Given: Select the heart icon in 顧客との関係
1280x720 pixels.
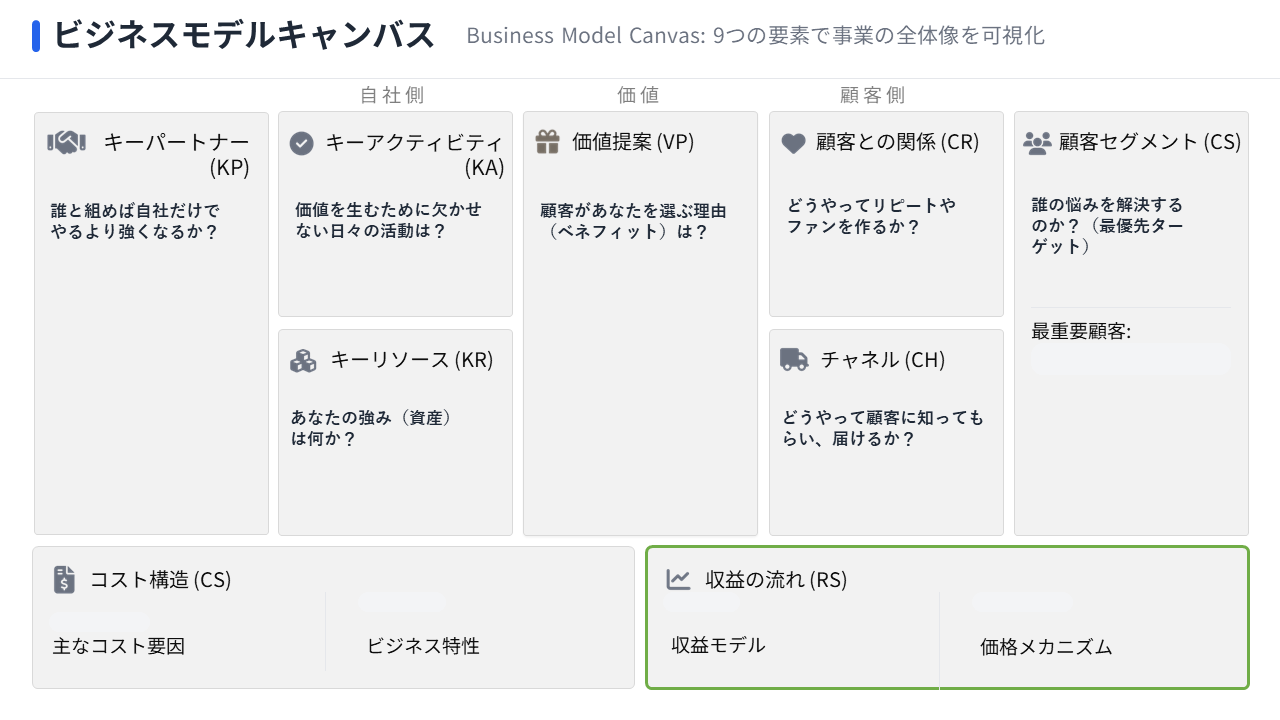Looking at the screenshot, I should point(792,143).
